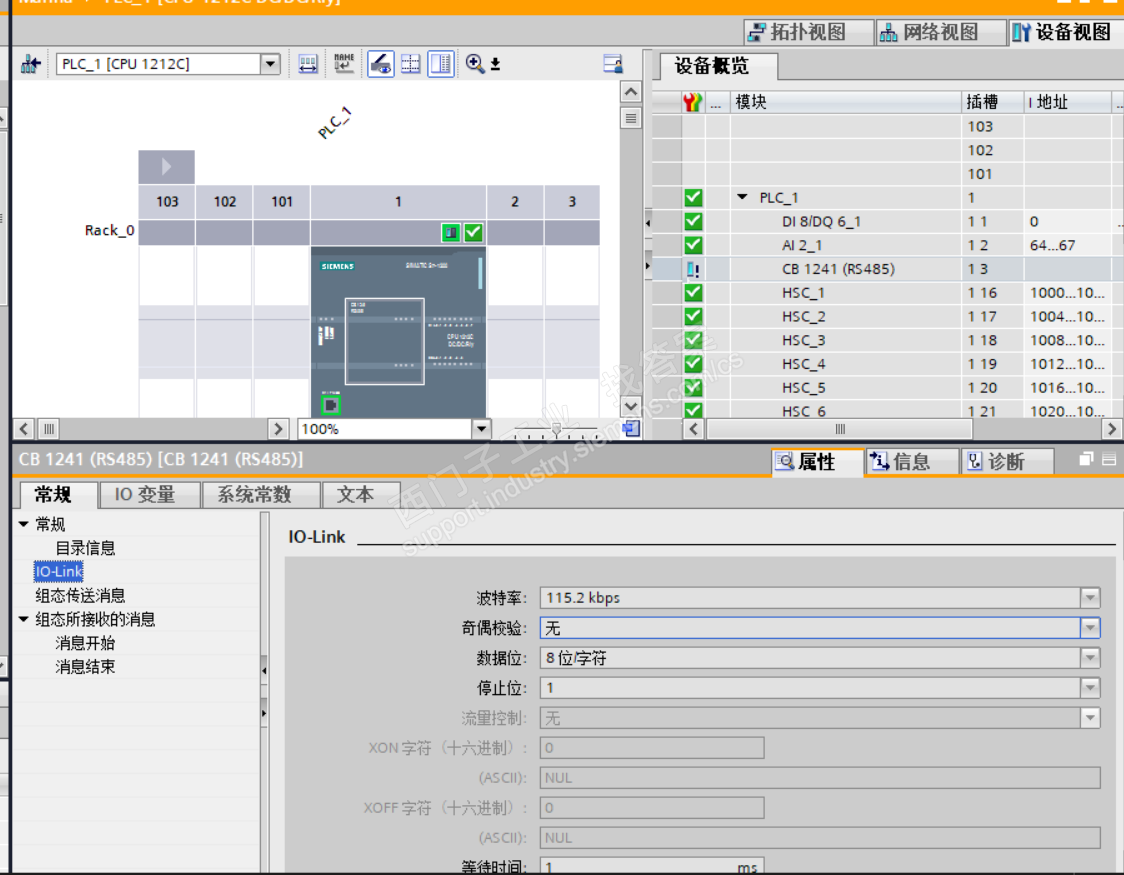
Task: Adjust the zoom slider below the device canvas
Action: [556, 429]
